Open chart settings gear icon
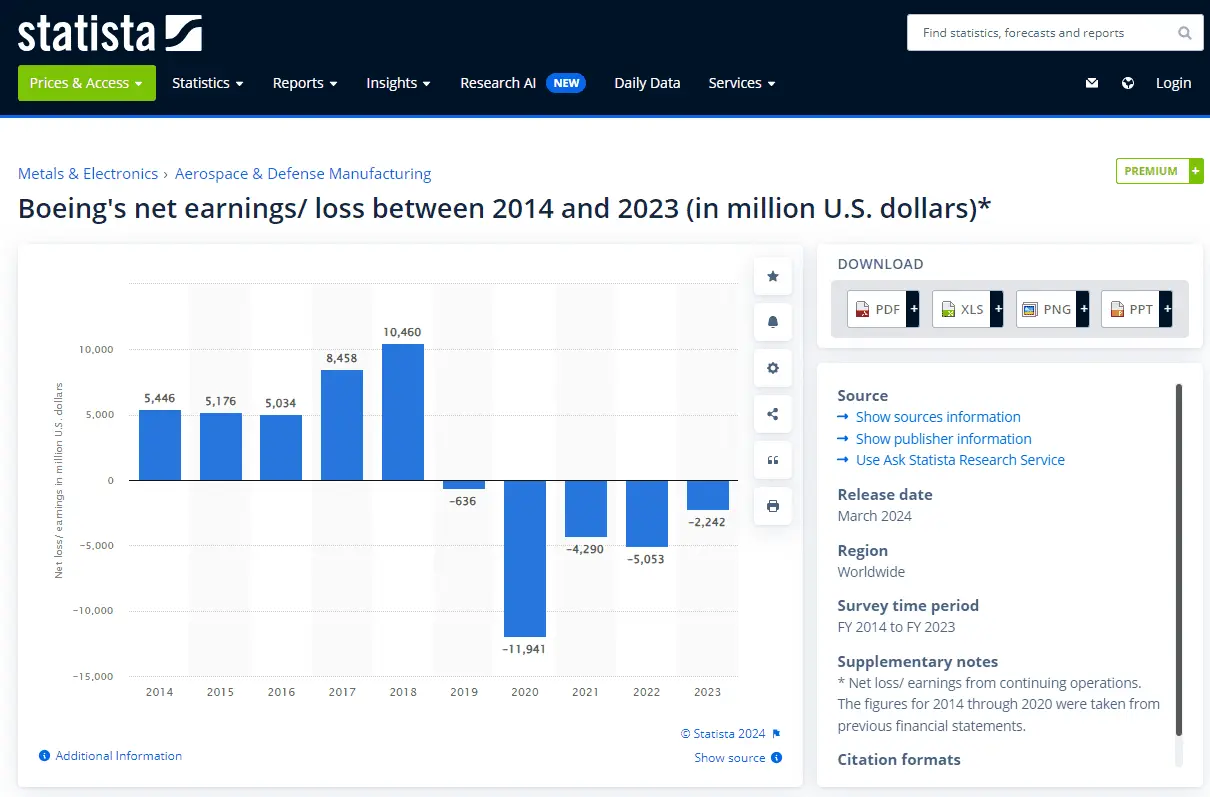This screenshot has width=1210, height=797. (x=772, y=368)
